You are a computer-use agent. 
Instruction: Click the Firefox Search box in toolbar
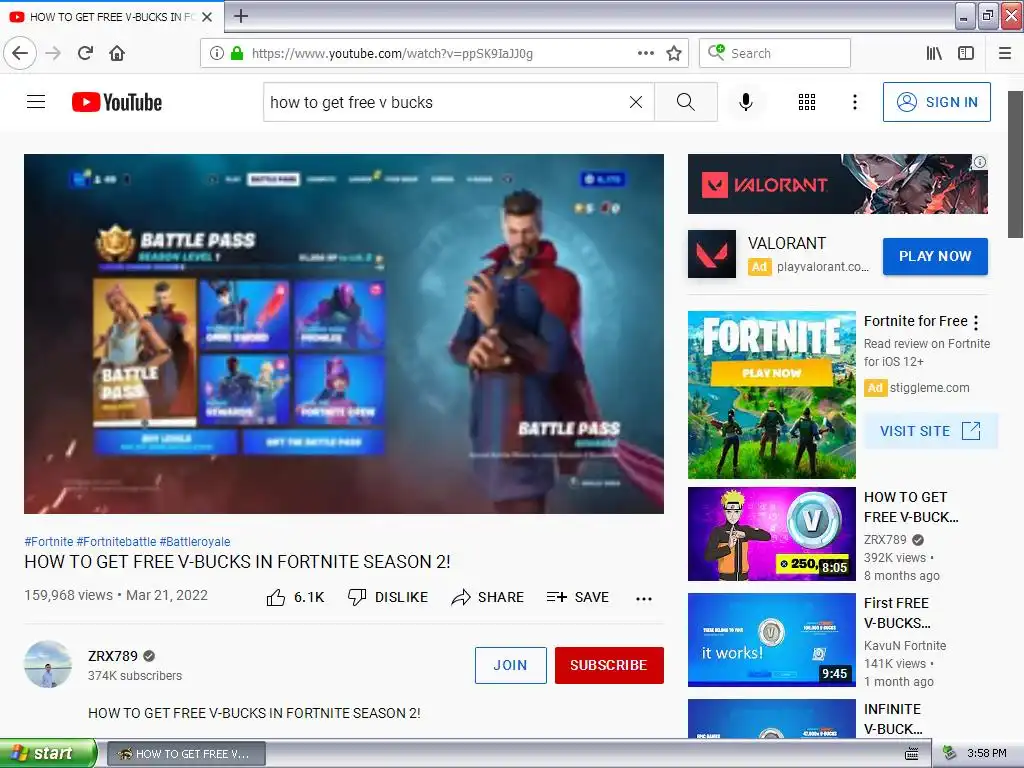[775, 53]
